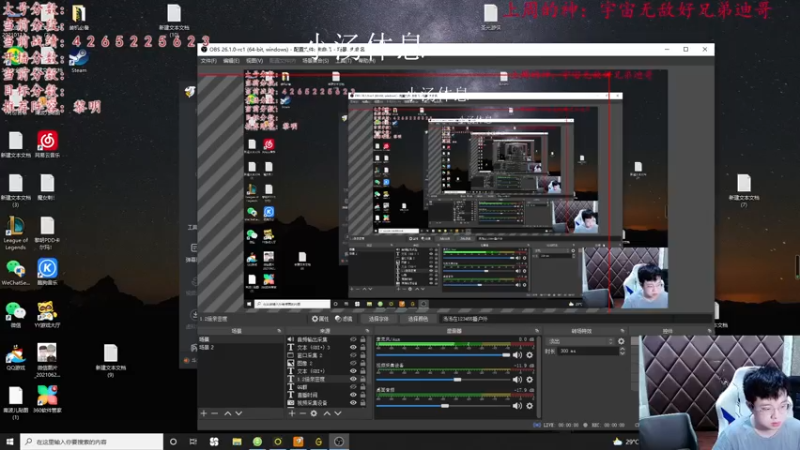Open the 淡出 transition dropdown
The height and width of the screenshot is (450, 800).
pyautogui.click(x=580, y=341)
